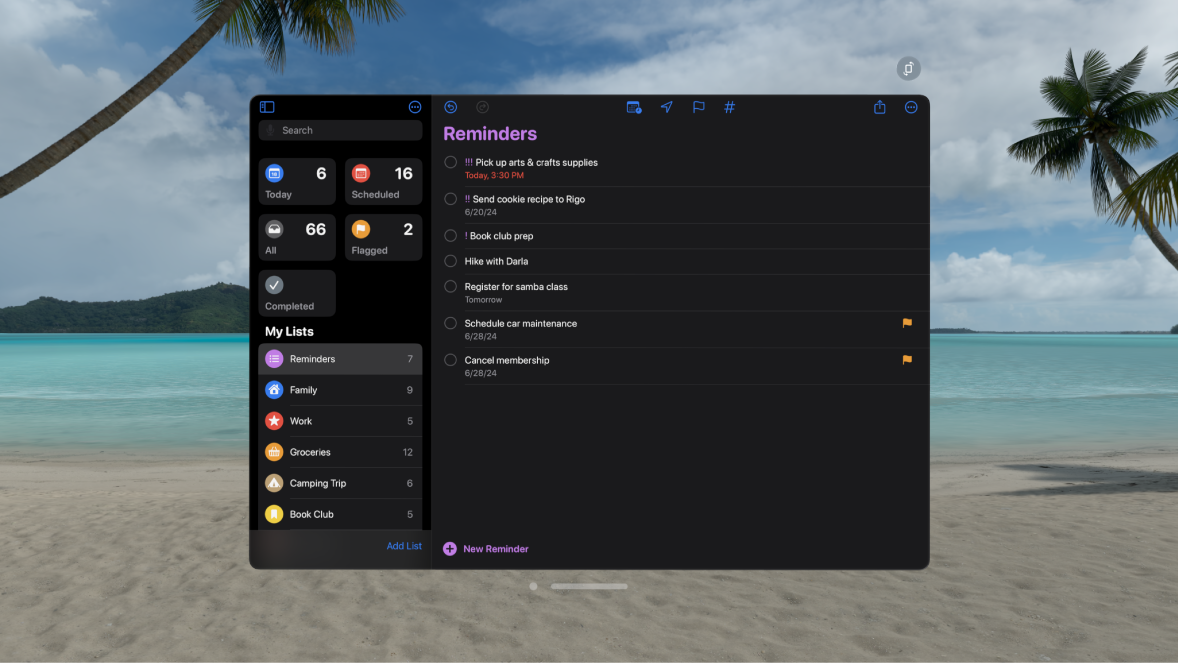Click the Search field
The height and width of the screenshot is (666, 1178).
pos(340,130)
